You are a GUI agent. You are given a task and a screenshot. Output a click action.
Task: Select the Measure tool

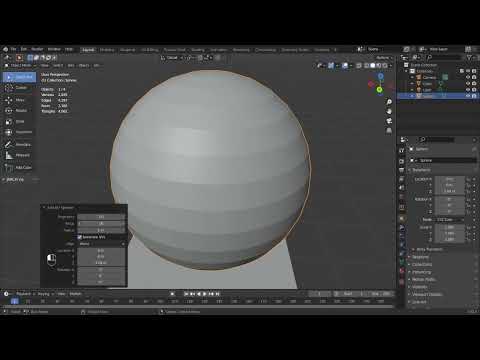[18, 155]
